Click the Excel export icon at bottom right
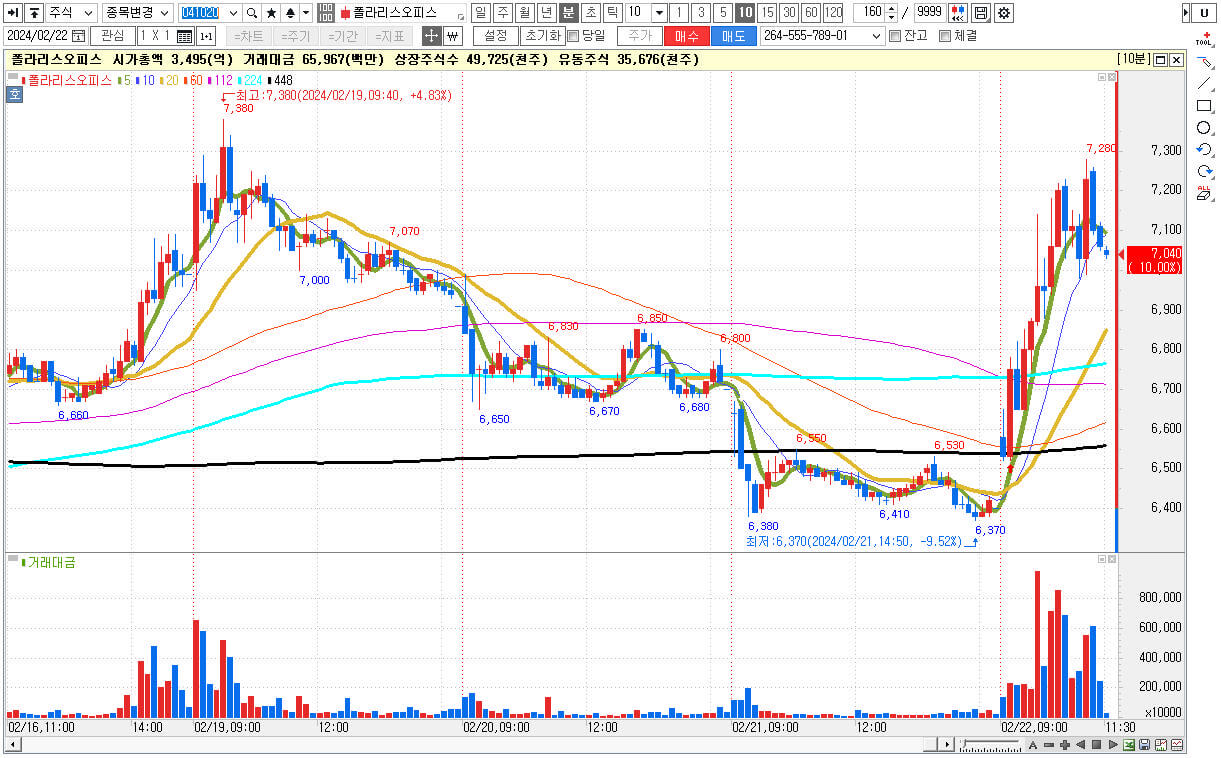The image size is (1221, 758). point(1129,745)
